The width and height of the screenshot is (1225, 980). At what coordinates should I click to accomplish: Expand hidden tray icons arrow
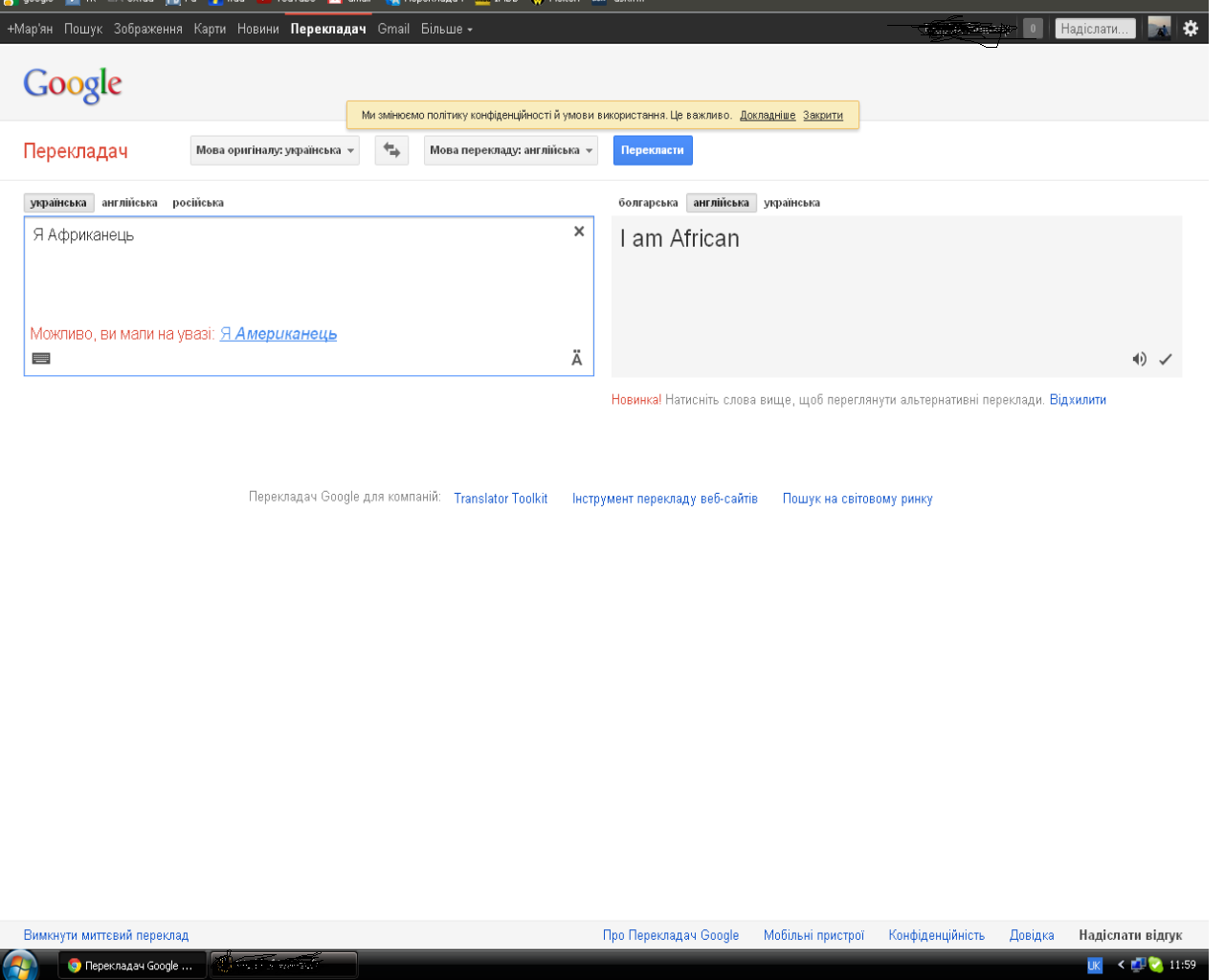pyautogui.click(x=1121, y=965)
